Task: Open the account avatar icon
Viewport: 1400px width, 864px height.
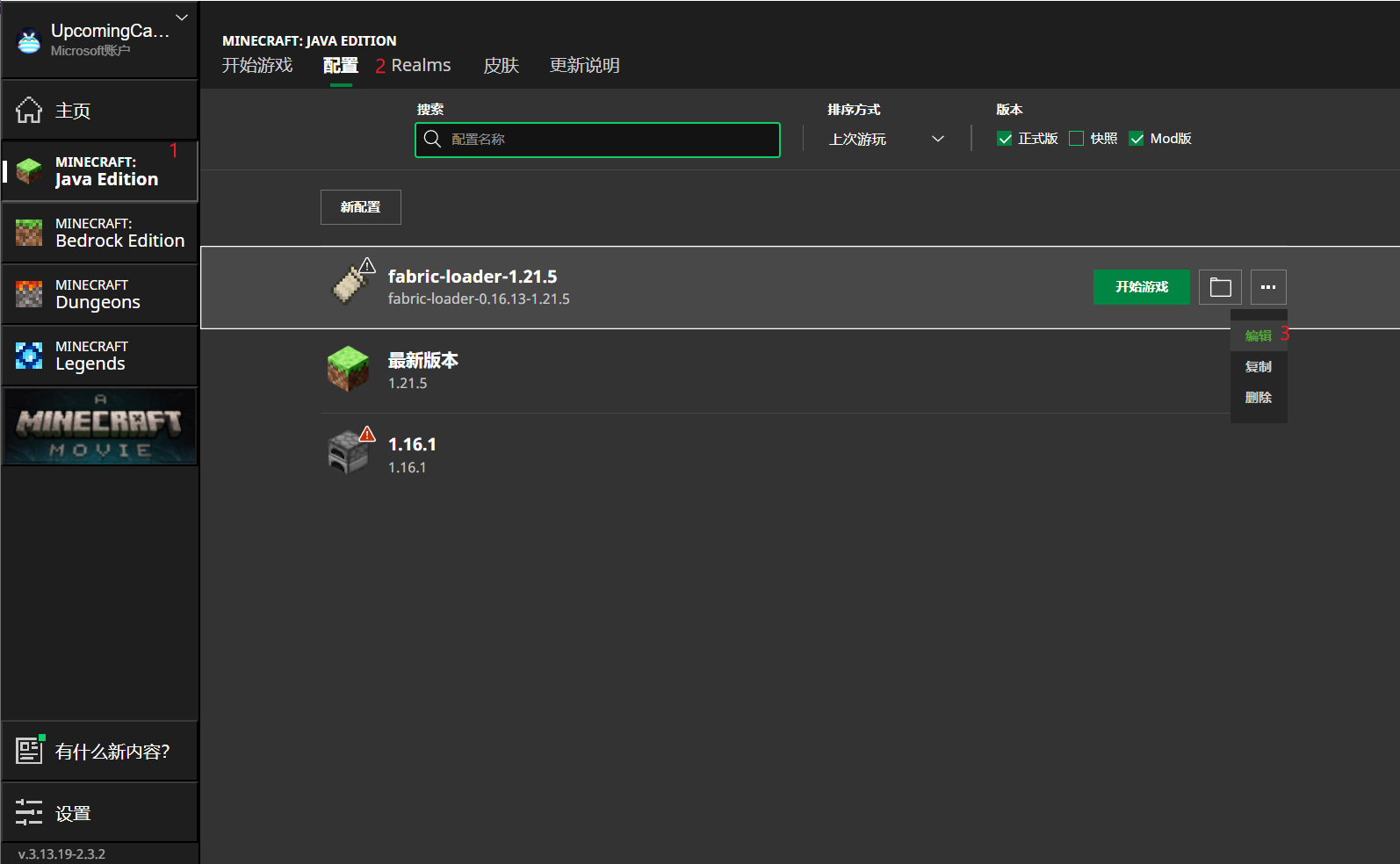Action: click(29, 41)
